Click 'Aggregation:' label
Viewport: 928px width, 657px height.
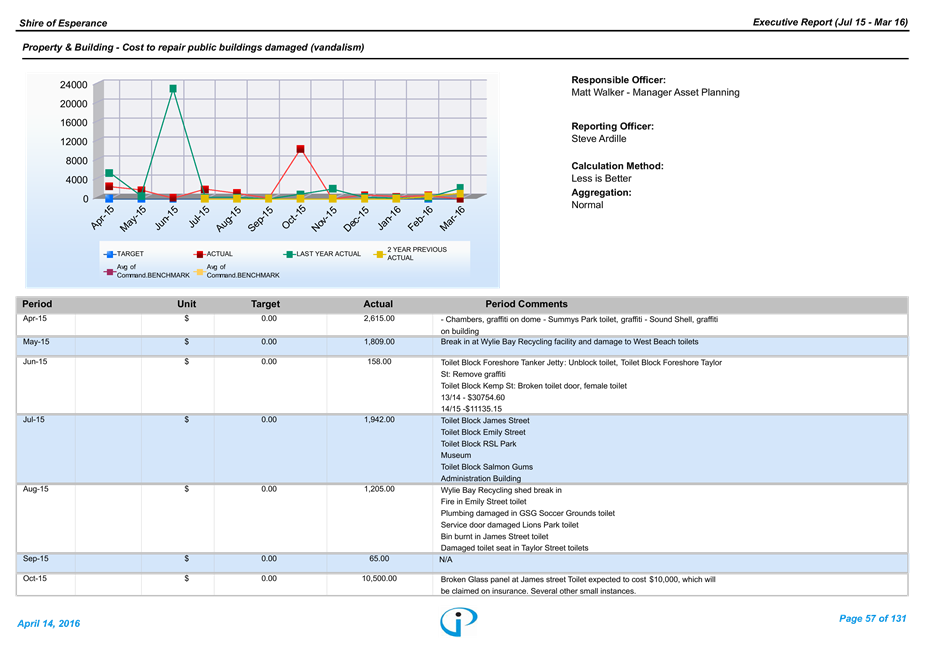(x=601, y=192)
